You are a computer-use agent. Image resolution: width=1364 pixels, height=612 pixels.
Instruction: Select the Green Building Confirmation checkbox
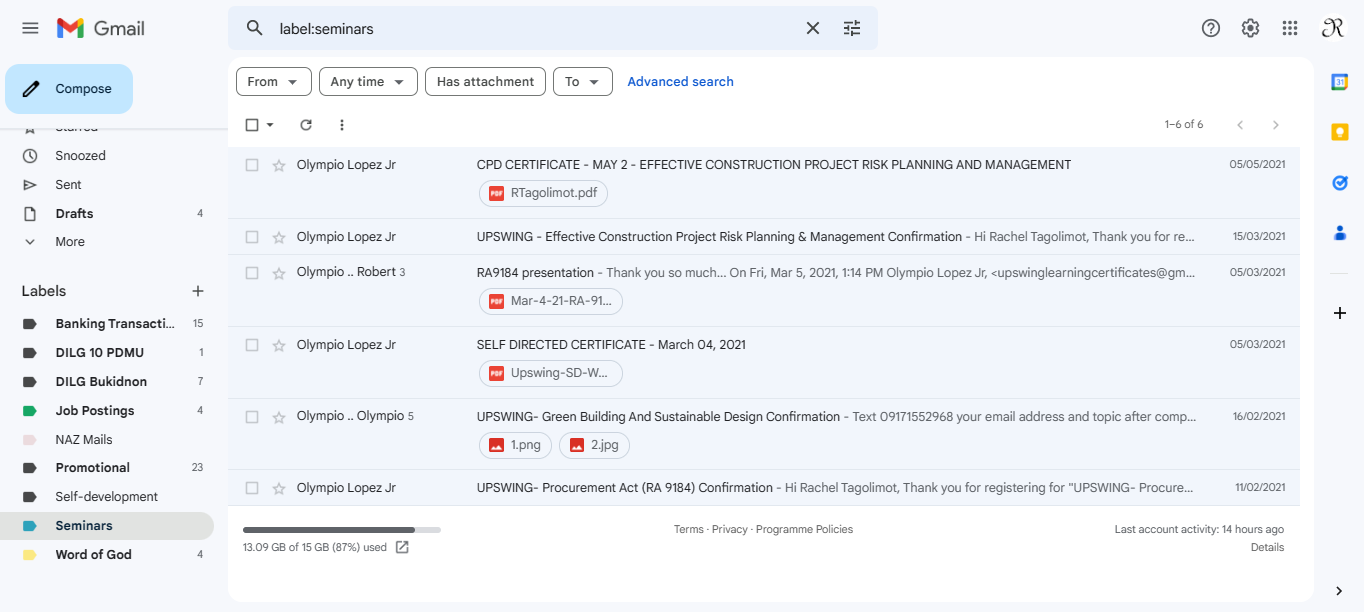252,417
